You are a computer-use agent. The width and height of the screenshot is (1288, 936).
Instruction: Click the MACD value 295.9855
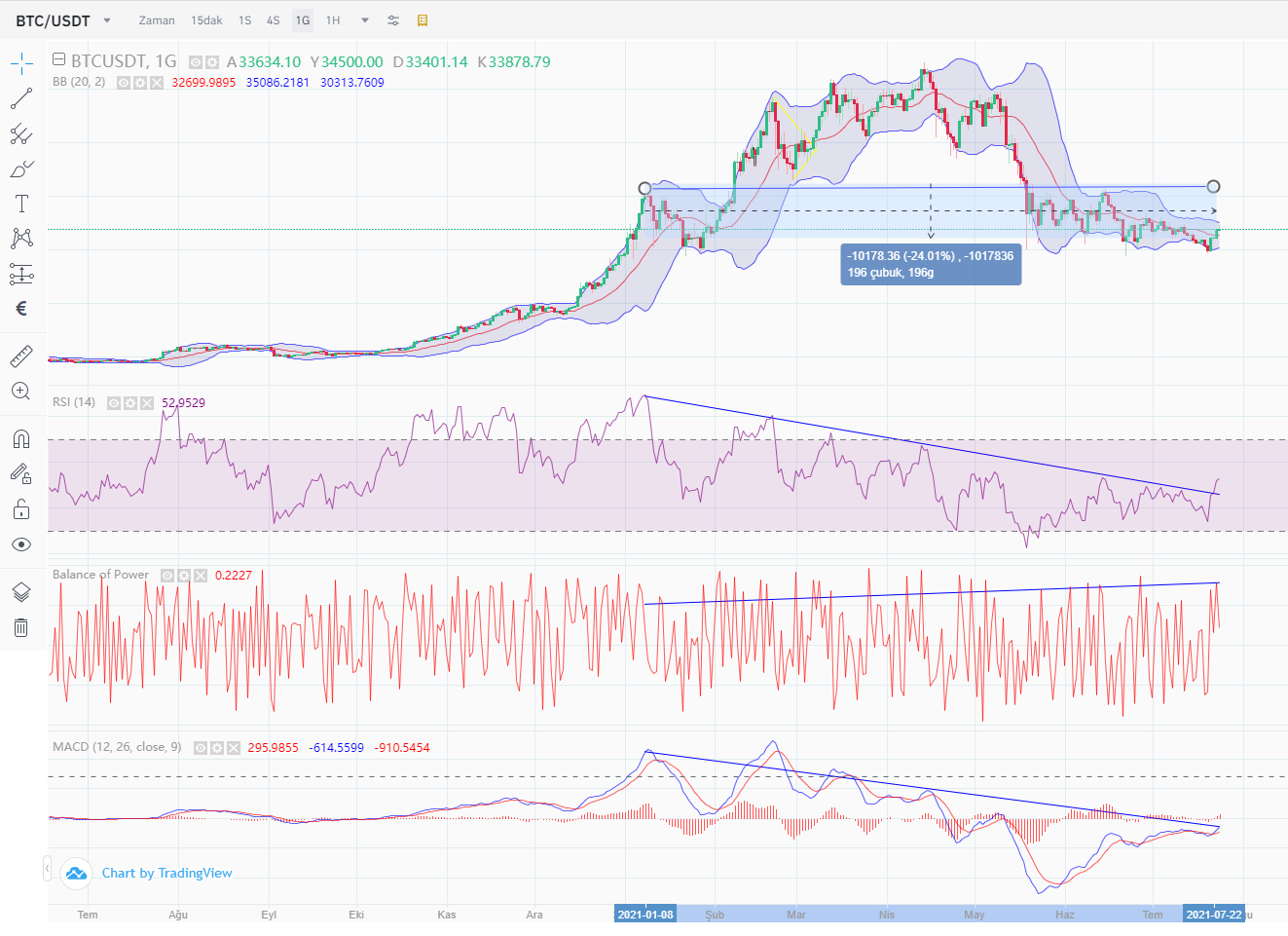[x=274, y=748]
